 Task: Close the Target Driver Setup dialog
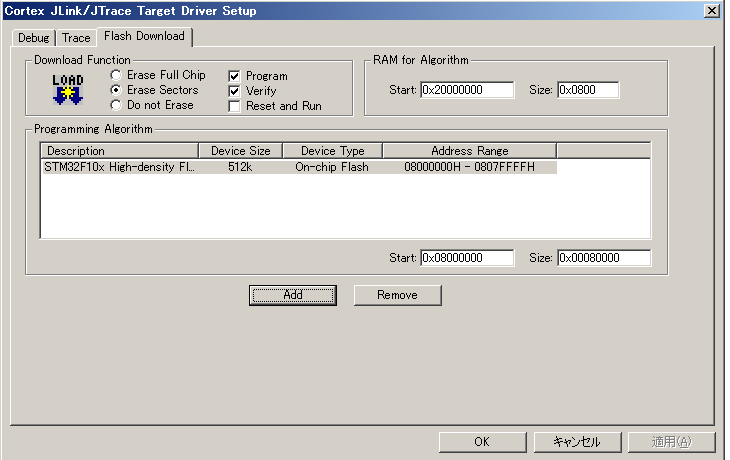pyautogui.click(x=712, y=11)
